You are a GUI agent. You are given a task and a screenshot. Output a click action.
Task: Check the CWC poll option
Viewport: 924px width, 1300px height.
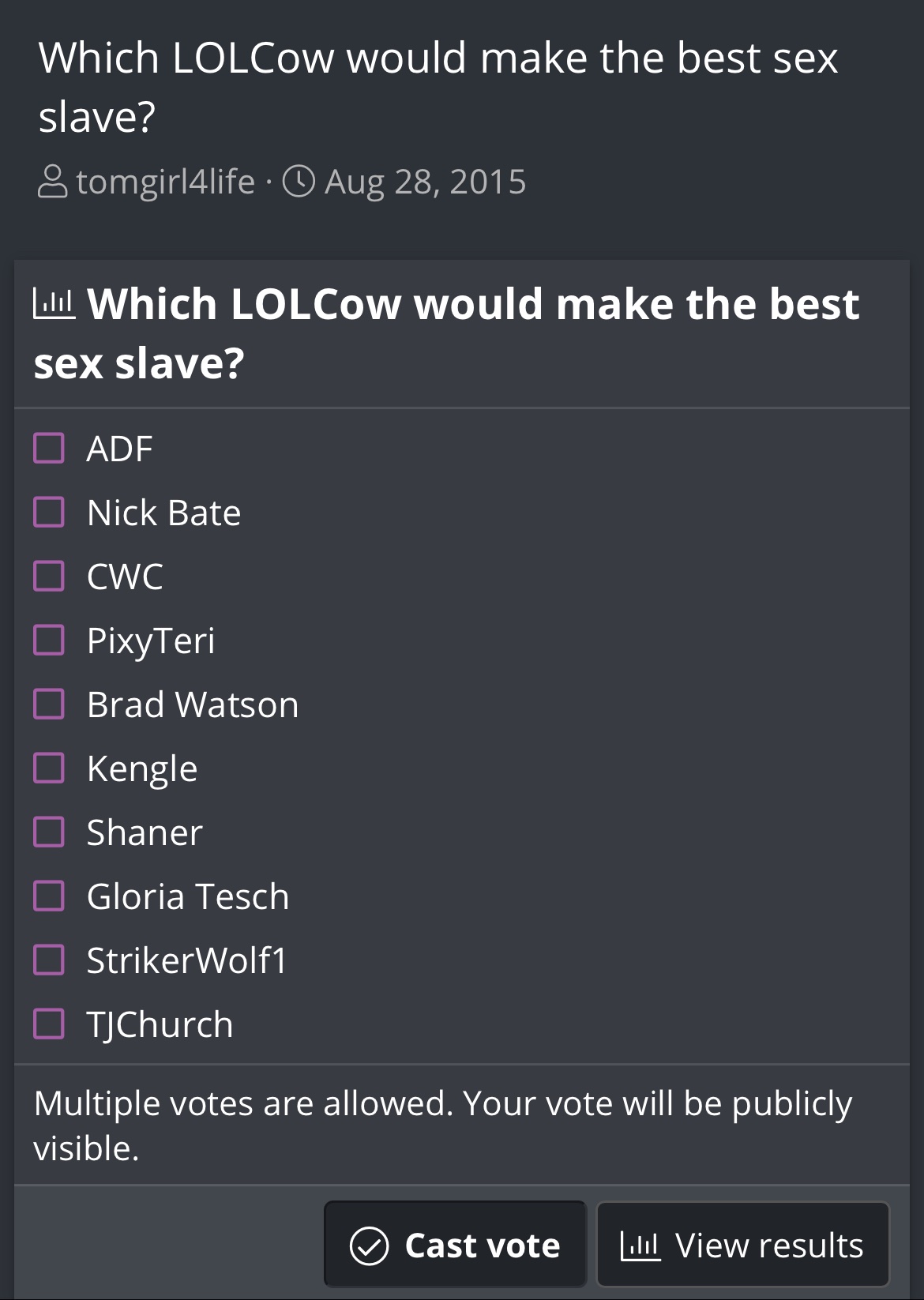49,576
